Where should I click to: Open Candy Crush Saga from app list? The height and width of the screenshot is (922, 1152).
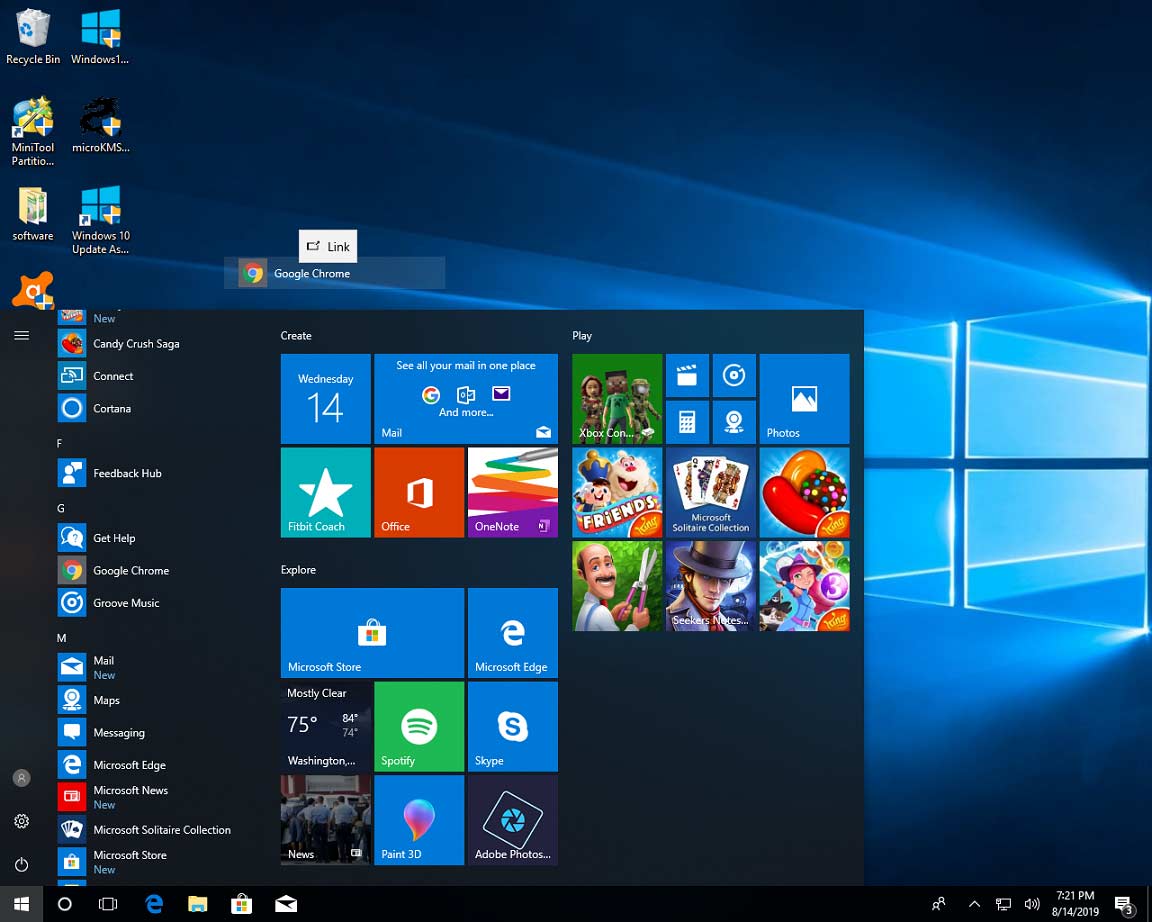tap(158, 343)
